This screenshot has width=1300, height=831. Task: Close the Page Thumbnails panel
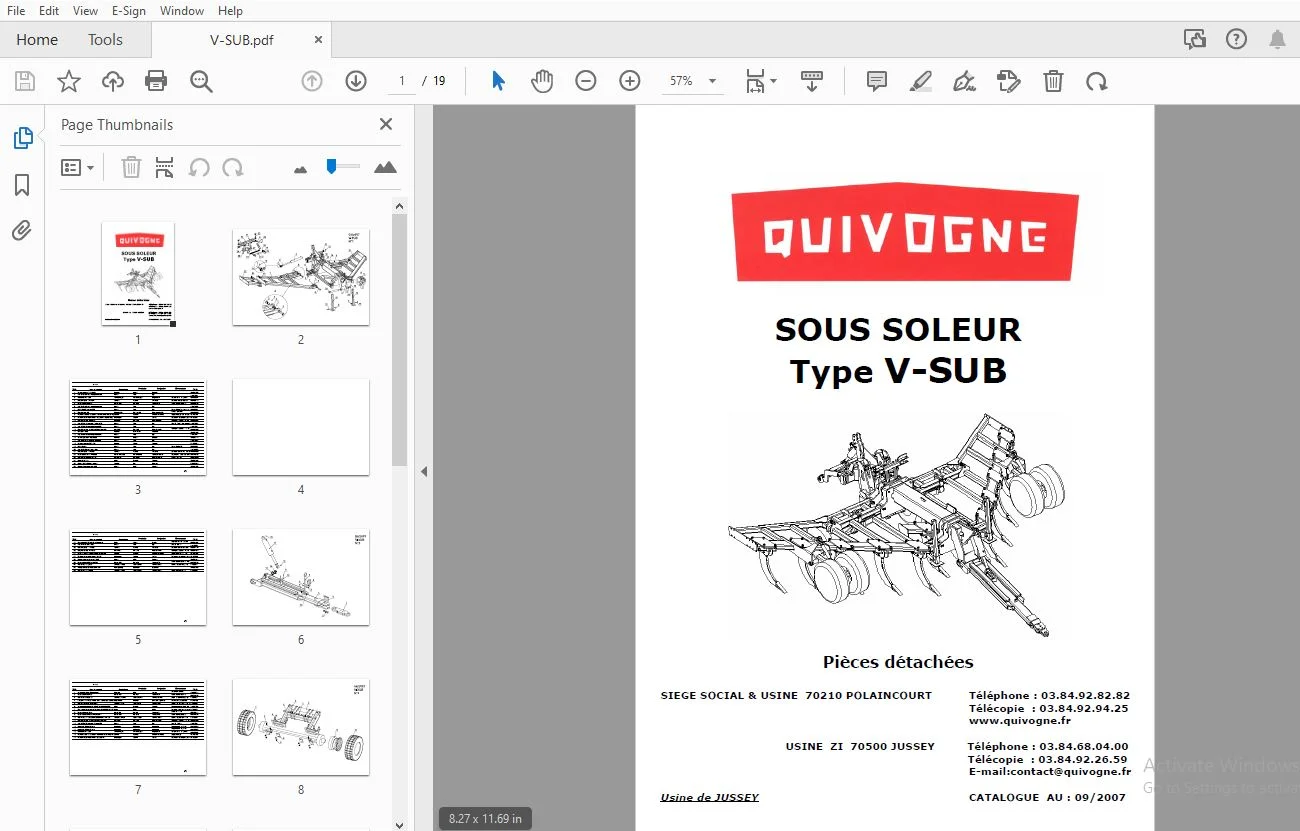point(386,124)
